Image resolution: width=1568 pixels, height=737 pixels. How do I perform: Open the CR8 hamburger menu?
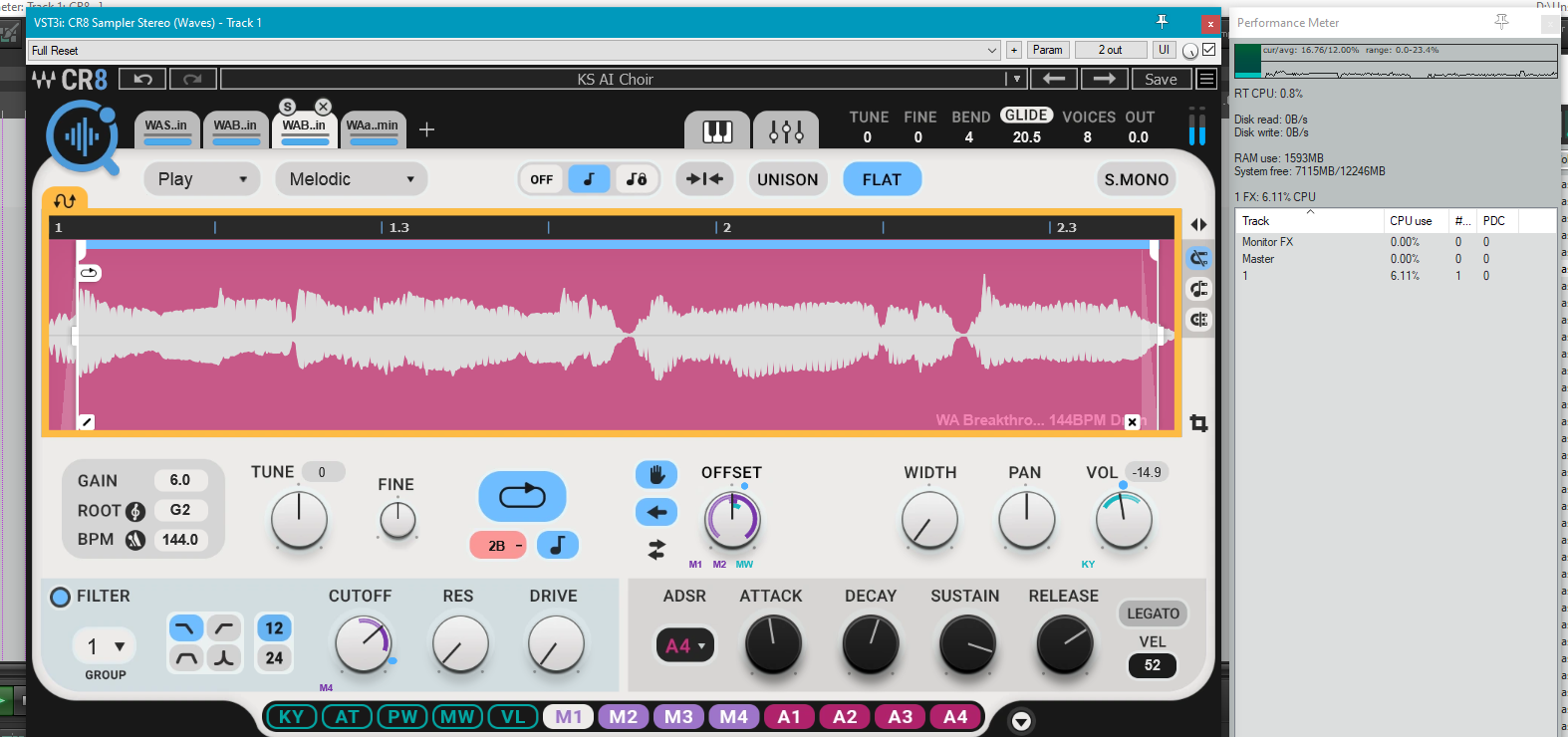pyautogui.click(x=1206, y=79)
